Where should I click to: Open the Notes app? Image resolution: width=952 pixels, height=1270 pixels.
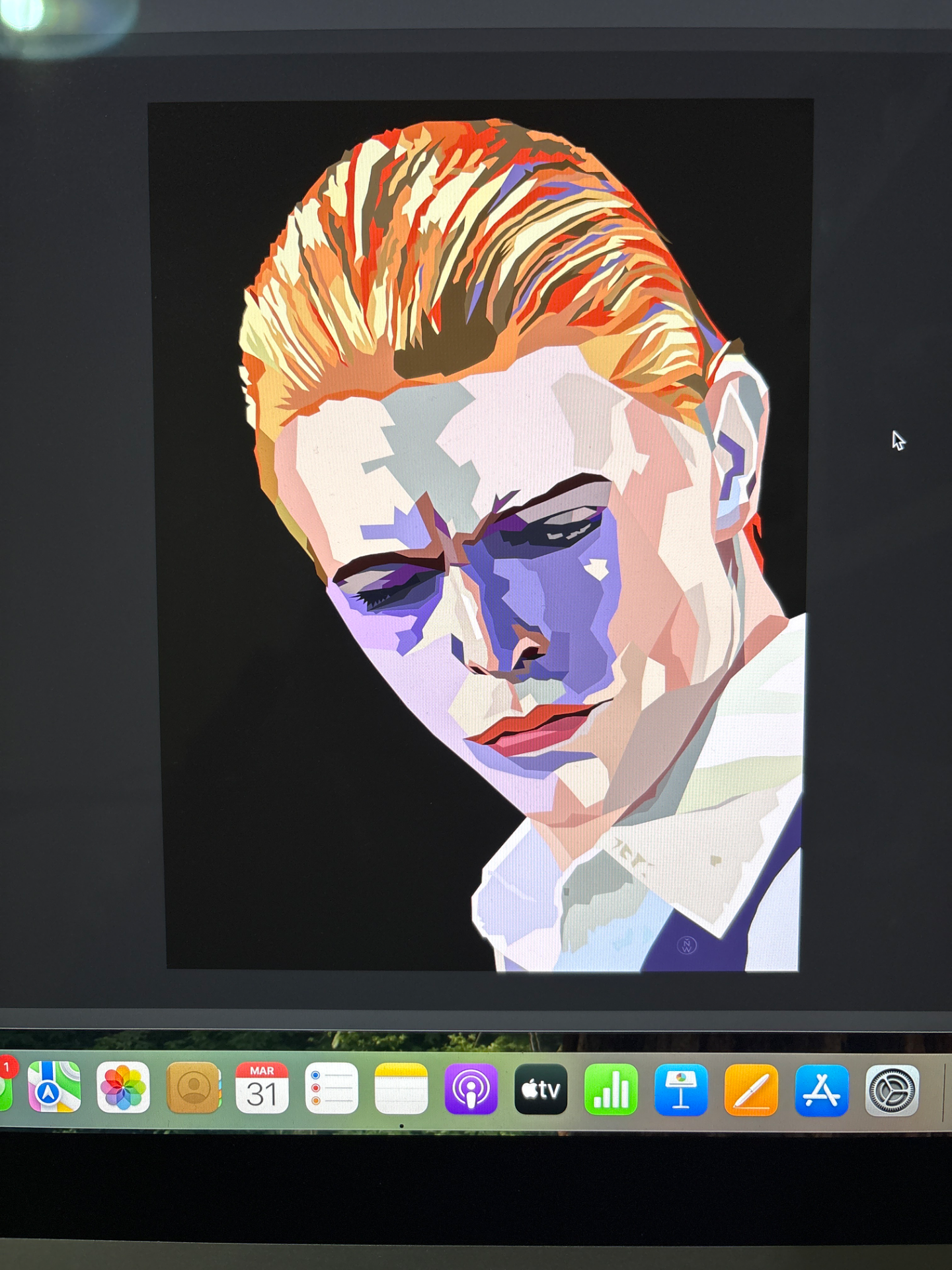click(401, 1089)
